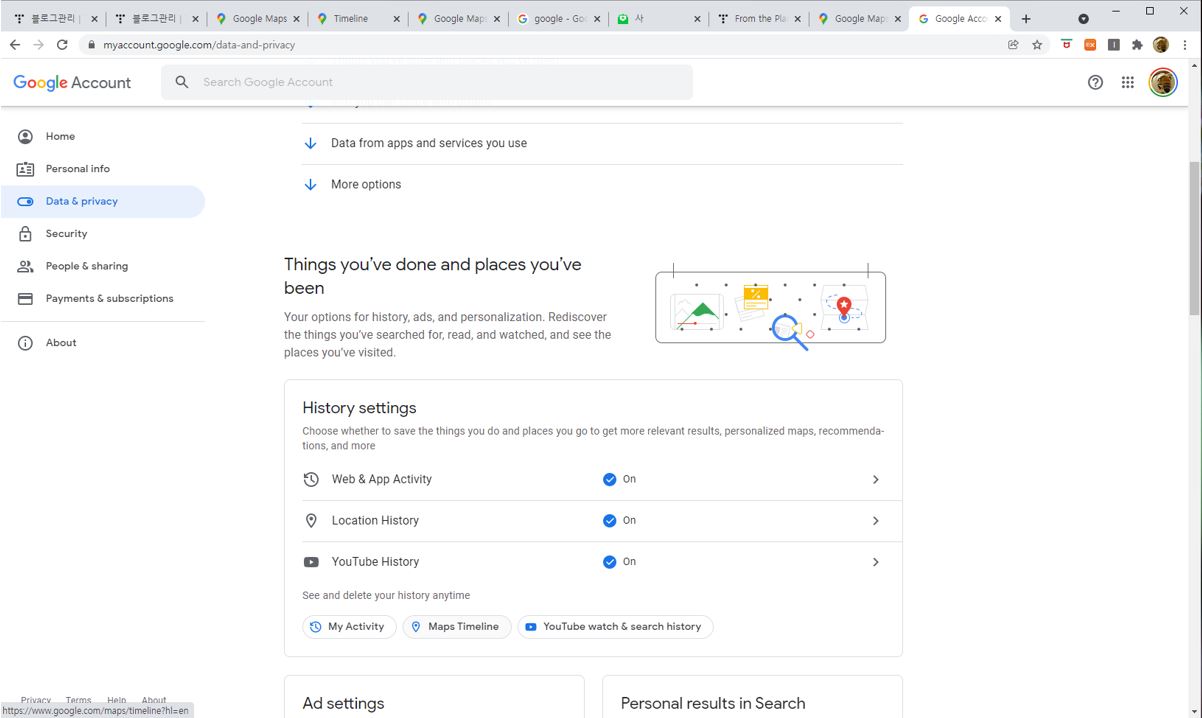Open Web & App Activity chevron
1202x718 pixels.
coord(875,479)
